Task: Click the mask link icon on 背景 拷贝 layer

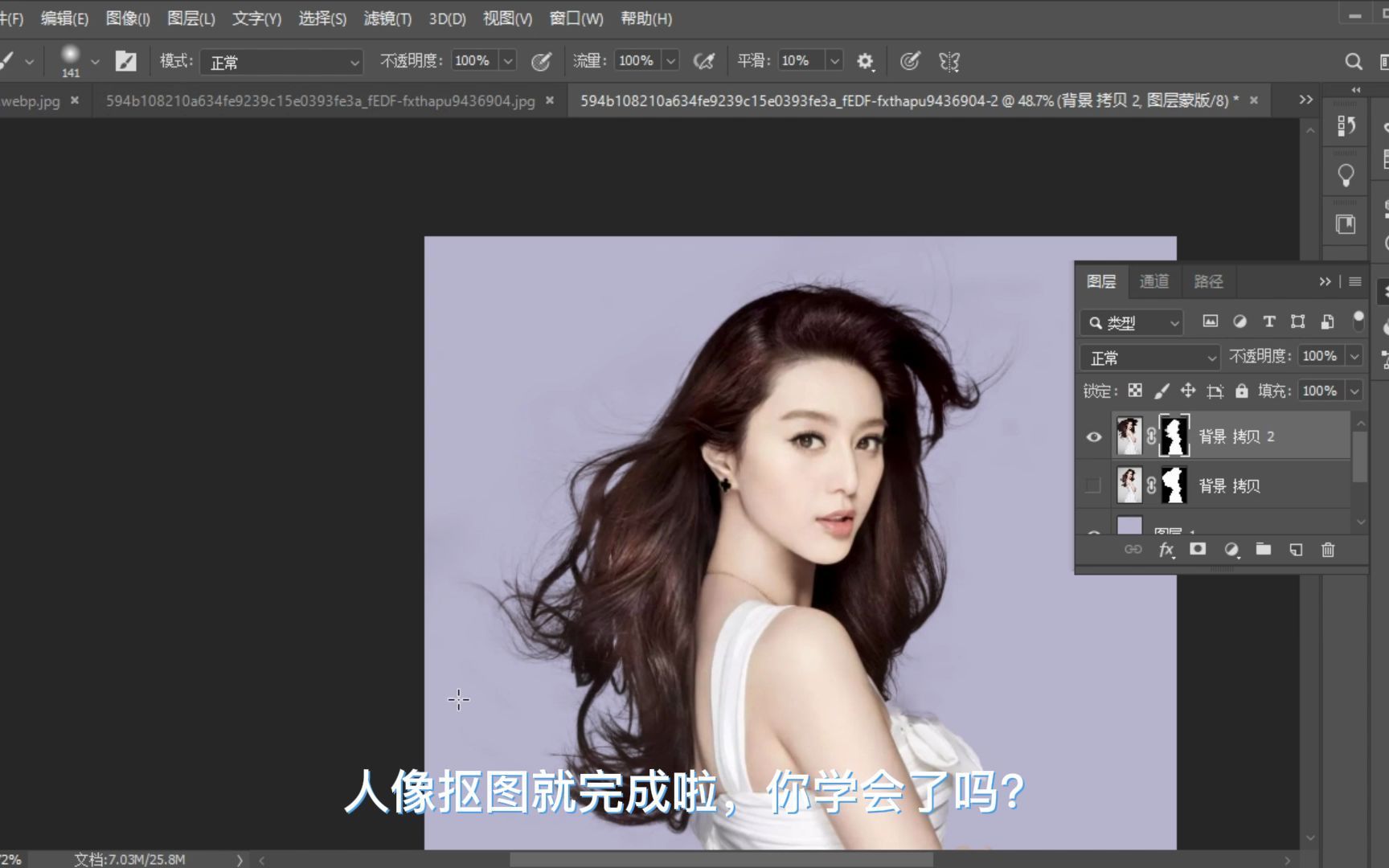Action: (1151, 485)
